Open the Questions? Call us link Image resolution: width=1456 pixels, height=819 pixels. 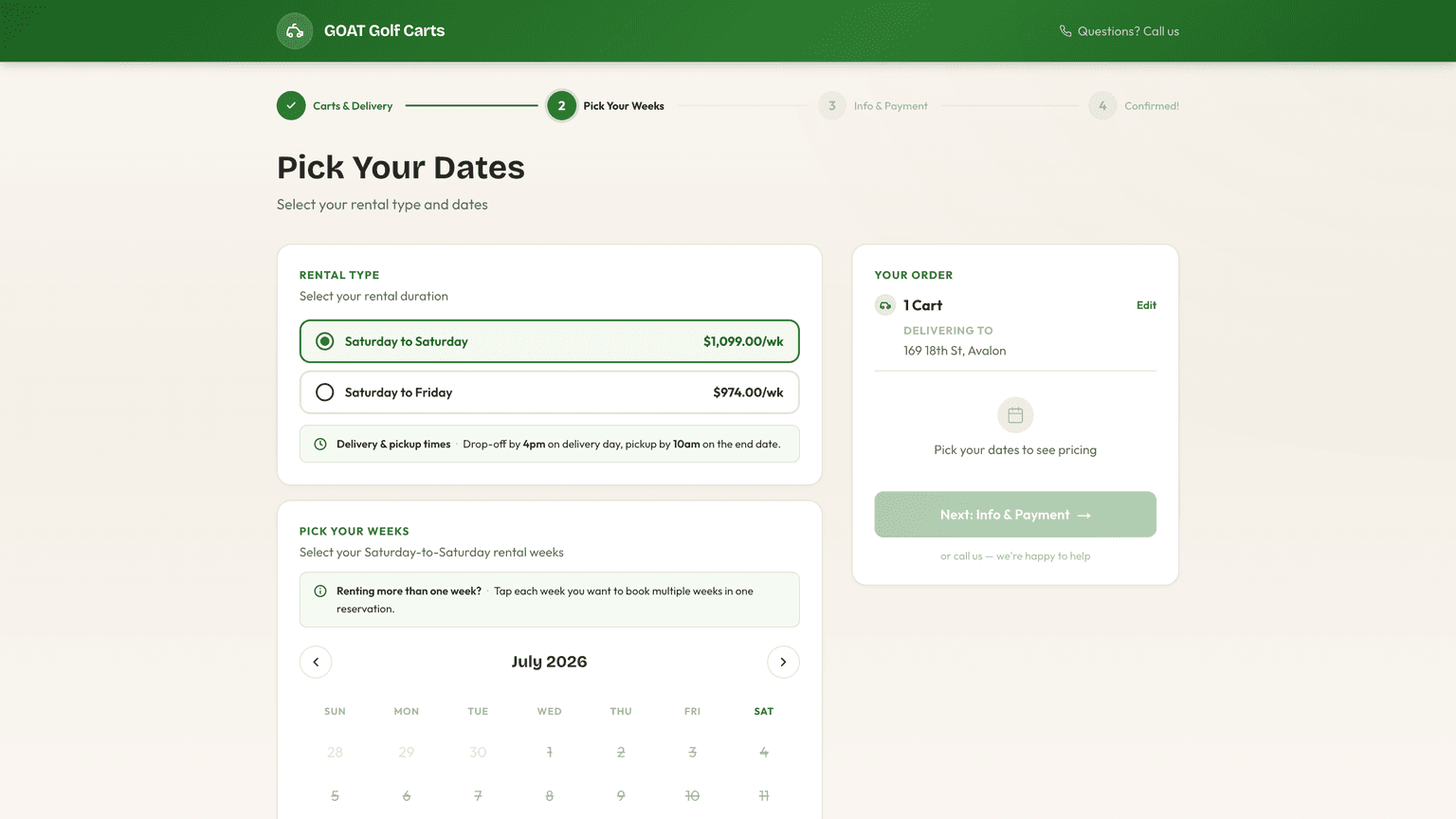point(1119,31)
